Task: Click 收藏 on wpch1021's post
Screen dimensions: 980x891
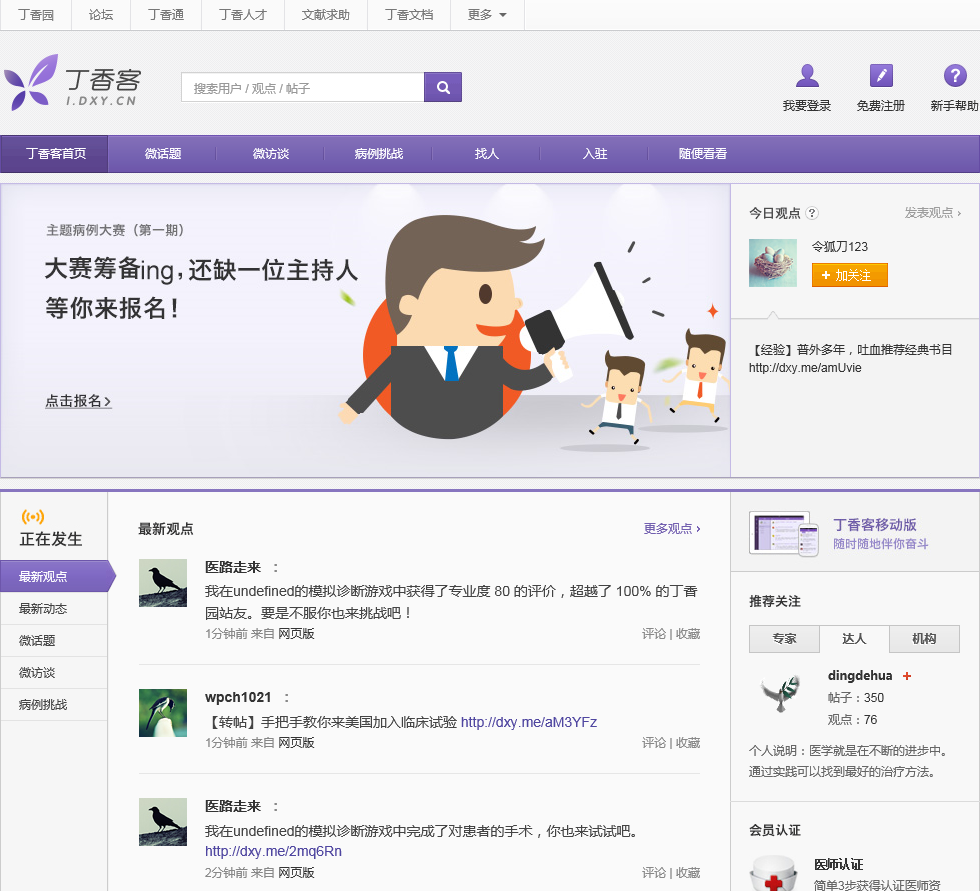Action: 688,743
